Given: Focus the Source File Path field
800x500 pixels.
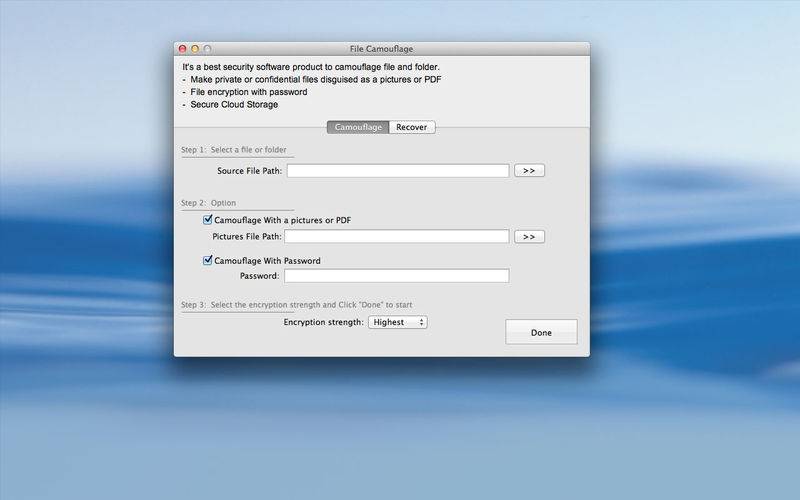Looking at the screenshot, I should tap(398, 171).
